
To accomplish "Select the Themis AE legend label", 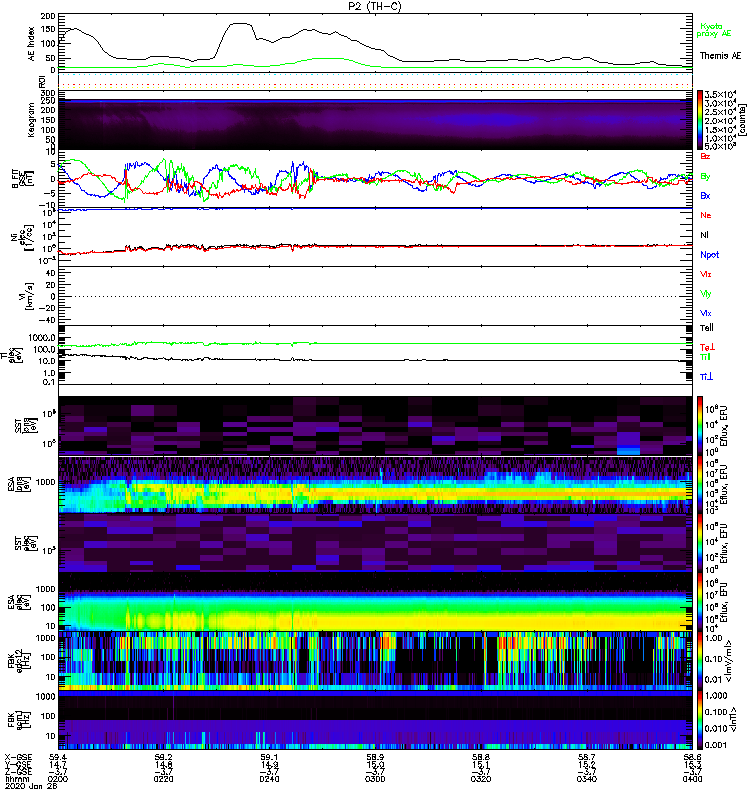I will tap(720, 56).
